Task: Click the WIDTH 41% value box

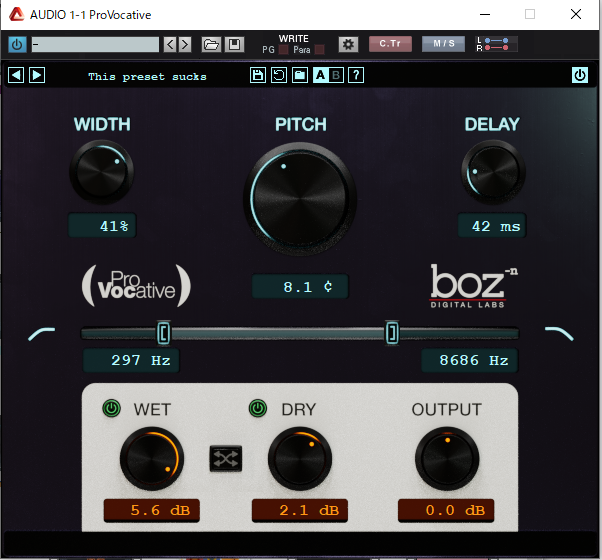Action: pos(102,226)
